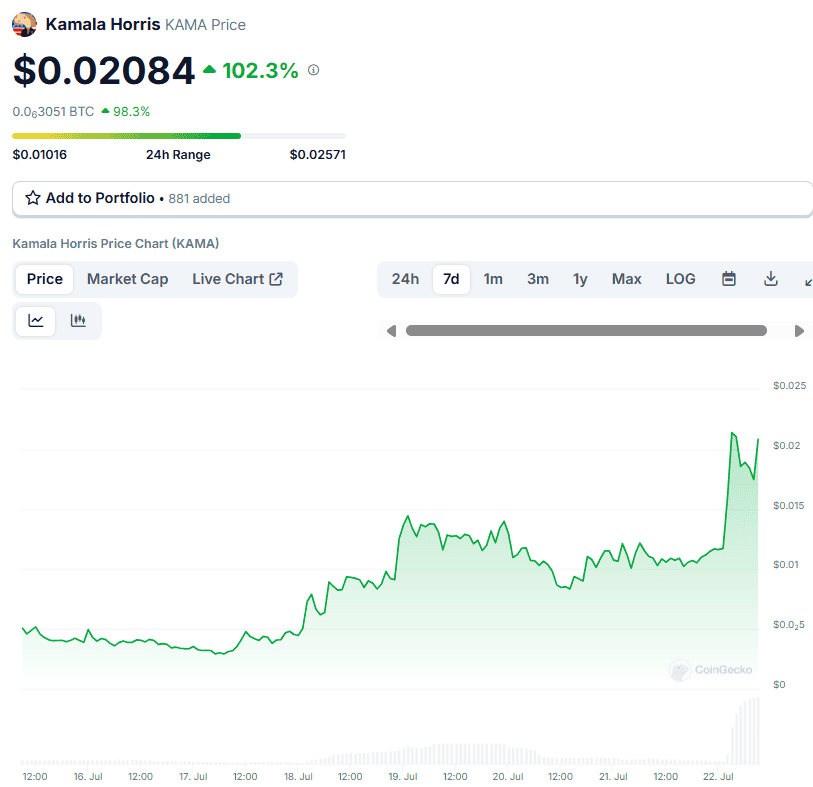Click the 17. Jul x-axis label
813x787 pixels.
[x=193, y=776]
